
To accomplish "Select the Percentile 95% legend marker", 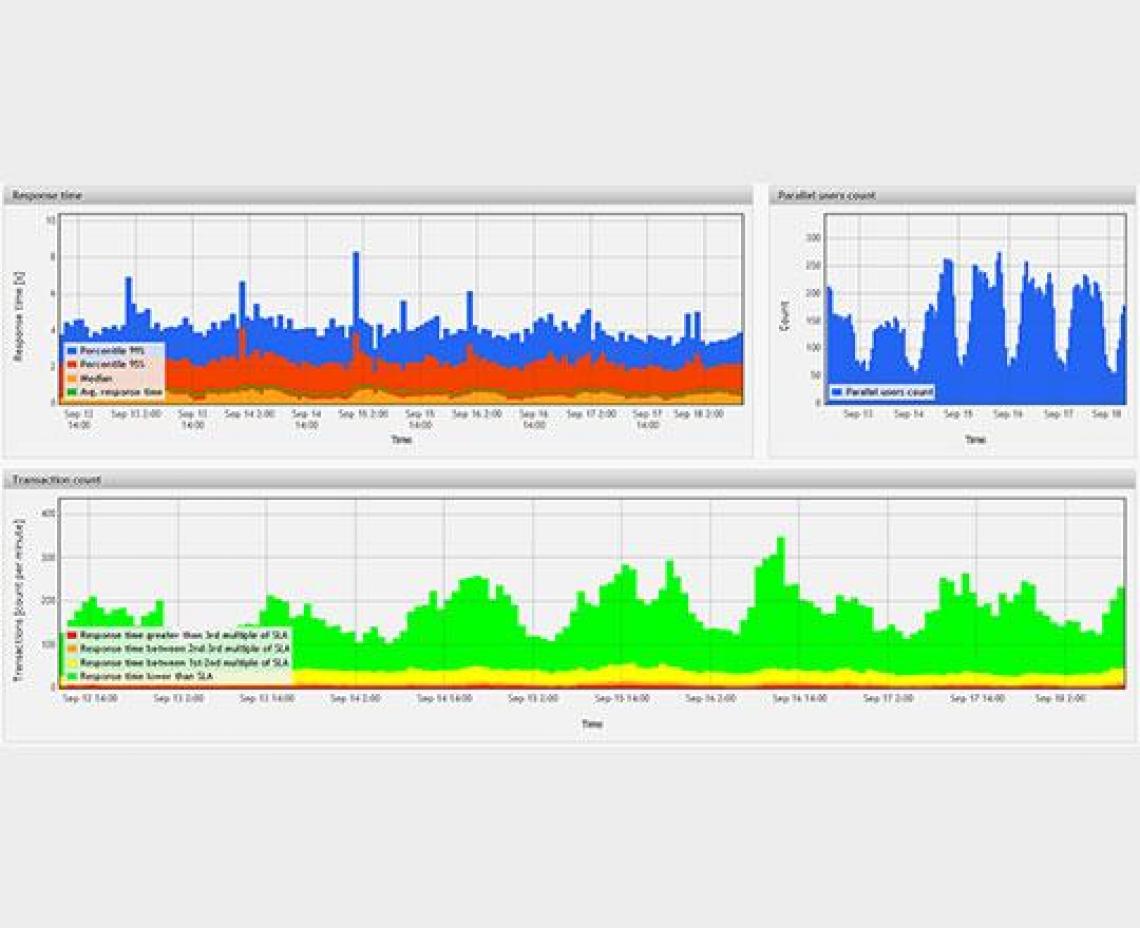I will [x=71, y=364].
